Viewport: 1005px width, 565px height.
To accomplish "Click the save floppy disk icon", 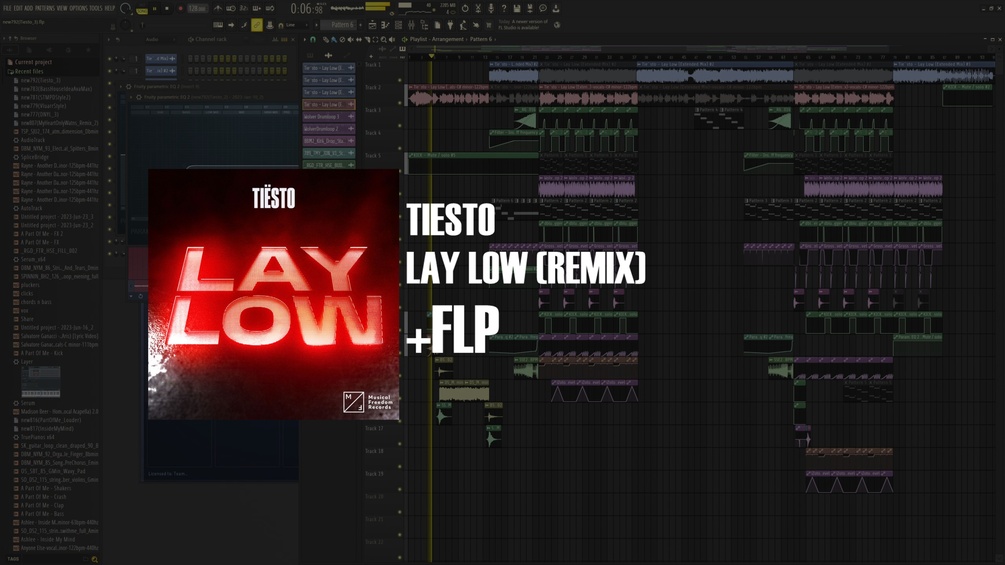I will pyautogui.click(x=517, y=8).
